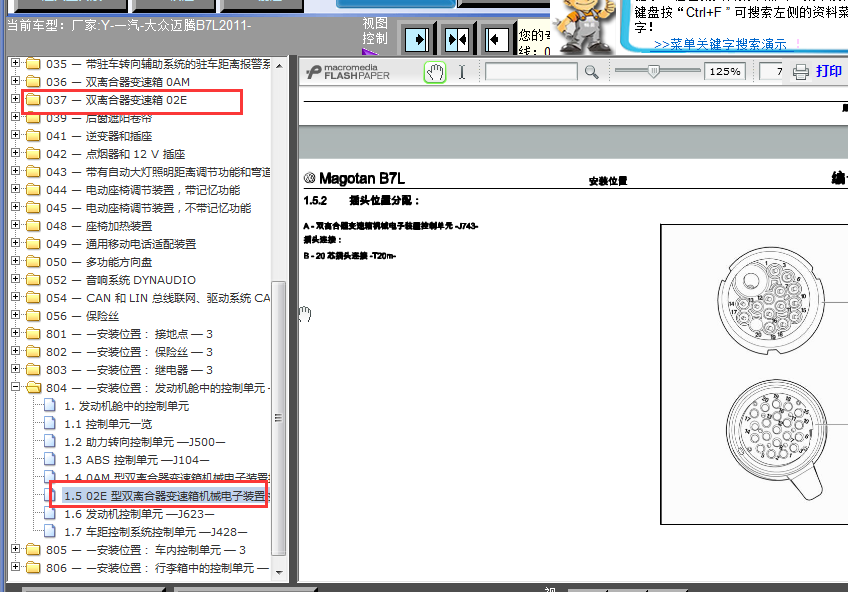848x592 pixels.
Task: Click folder icon of 041 逆变器和插座
Action: click(x=34, y=136)
